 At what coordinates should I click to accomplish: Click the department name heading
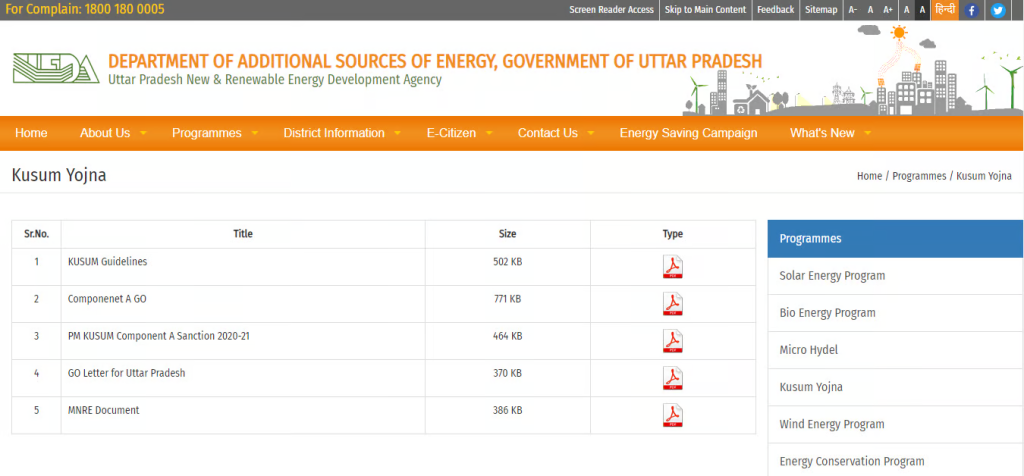tap(435, 61)
